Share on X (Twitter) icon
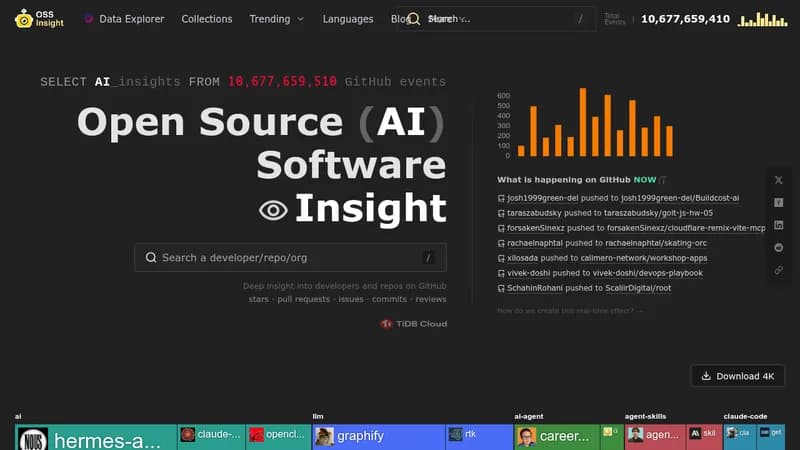 (x=779, y=180)
